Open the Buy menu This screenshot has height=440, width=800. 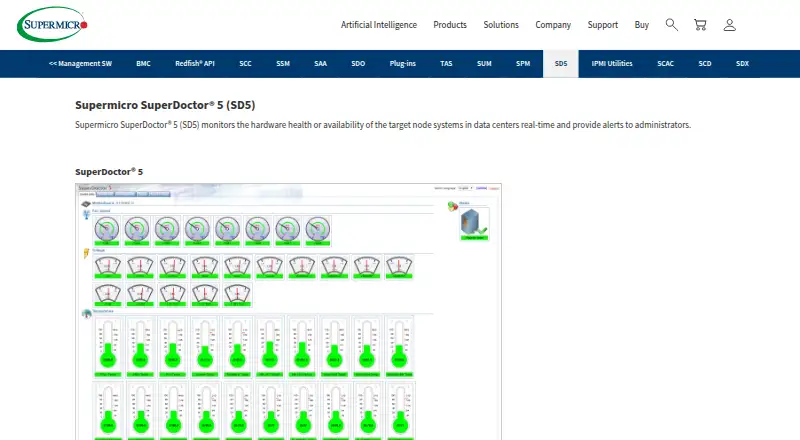[x=641, y=25]
